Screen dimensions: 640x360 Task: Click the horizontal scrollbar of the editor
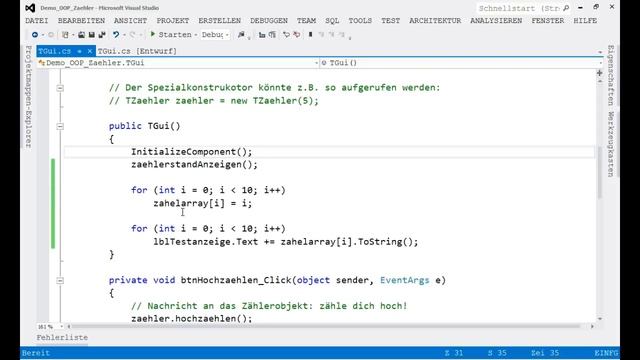[326, 327]
